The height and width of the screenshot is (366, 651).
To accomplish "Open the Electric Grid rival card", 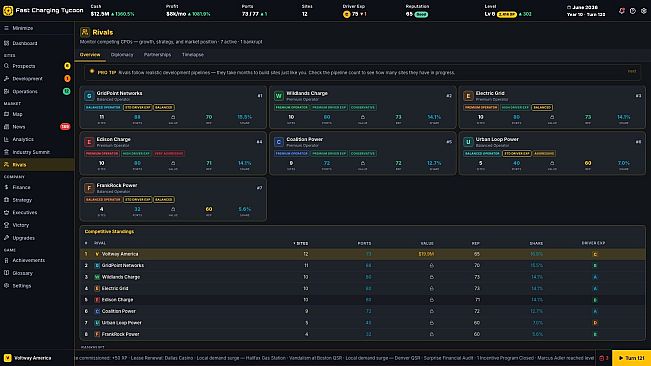I will click(x=552, y=107).
